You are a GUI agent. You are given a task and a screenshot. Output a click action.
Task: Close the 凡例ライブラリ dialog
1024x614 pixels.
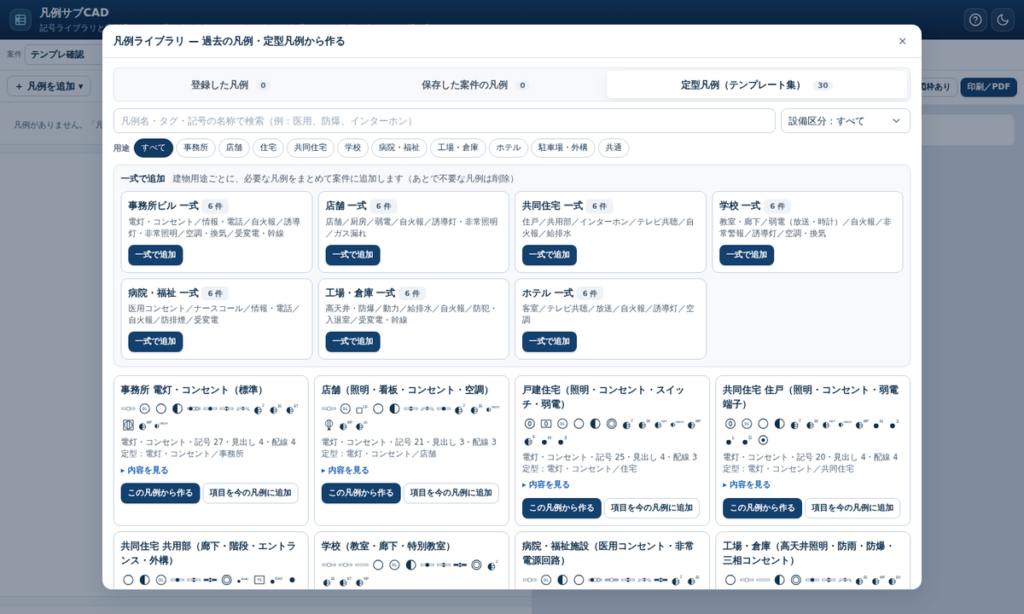(x=902, y=41)
